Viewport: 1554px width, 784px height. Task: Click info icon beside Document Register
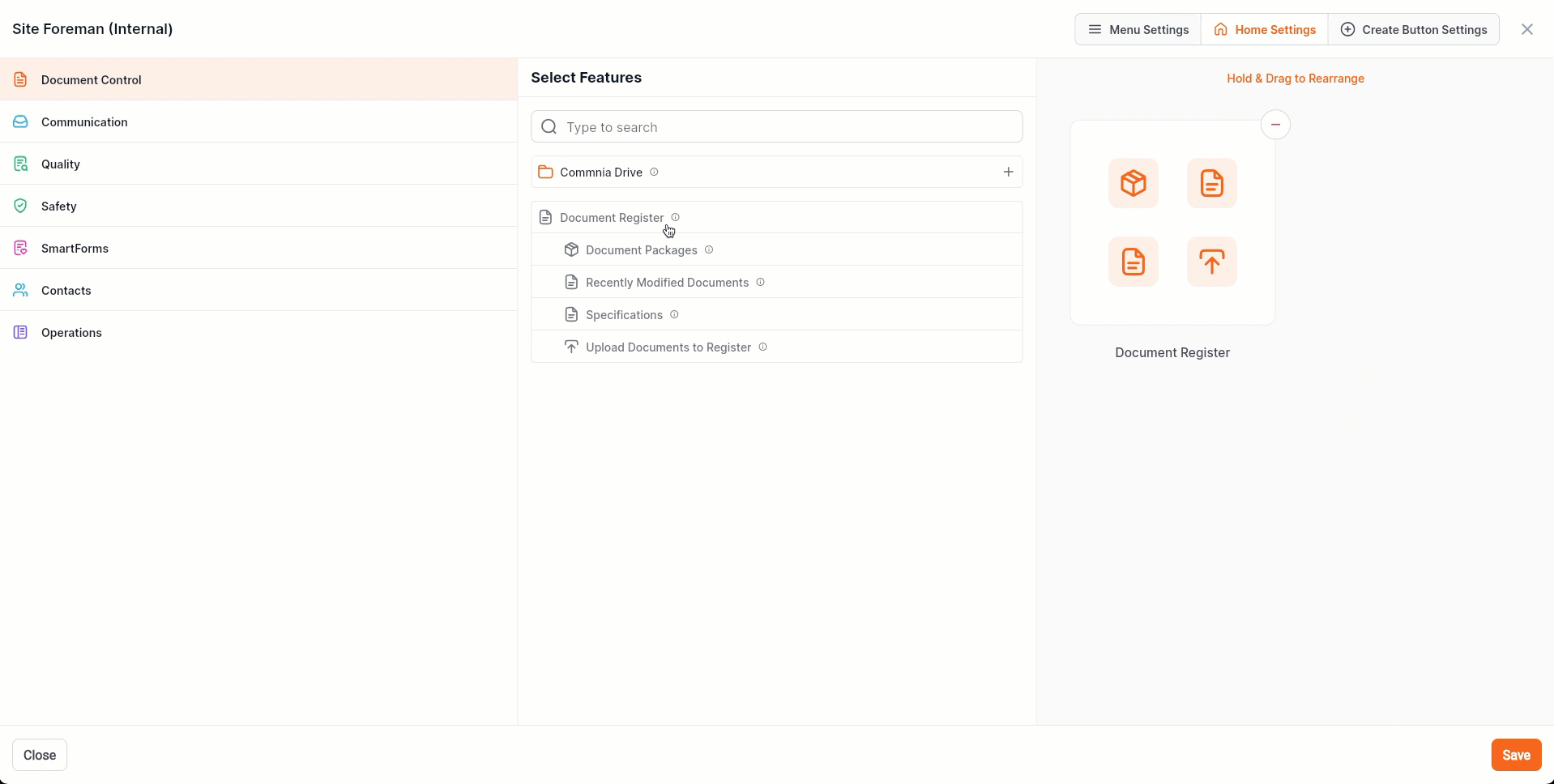pos(675,217)
